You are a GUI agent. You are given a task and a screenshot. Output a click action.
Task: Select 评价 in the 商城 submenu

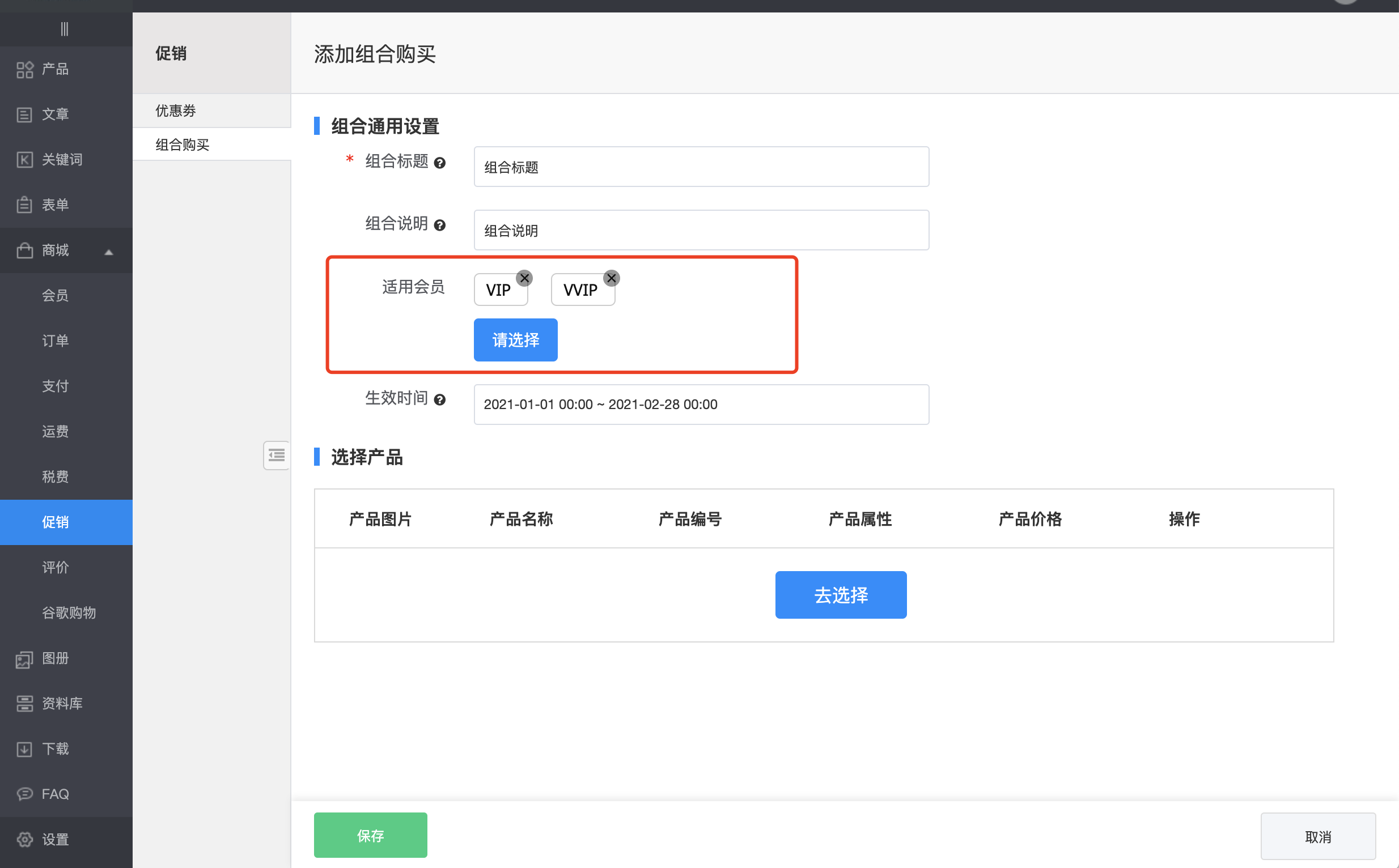point(55,567)
